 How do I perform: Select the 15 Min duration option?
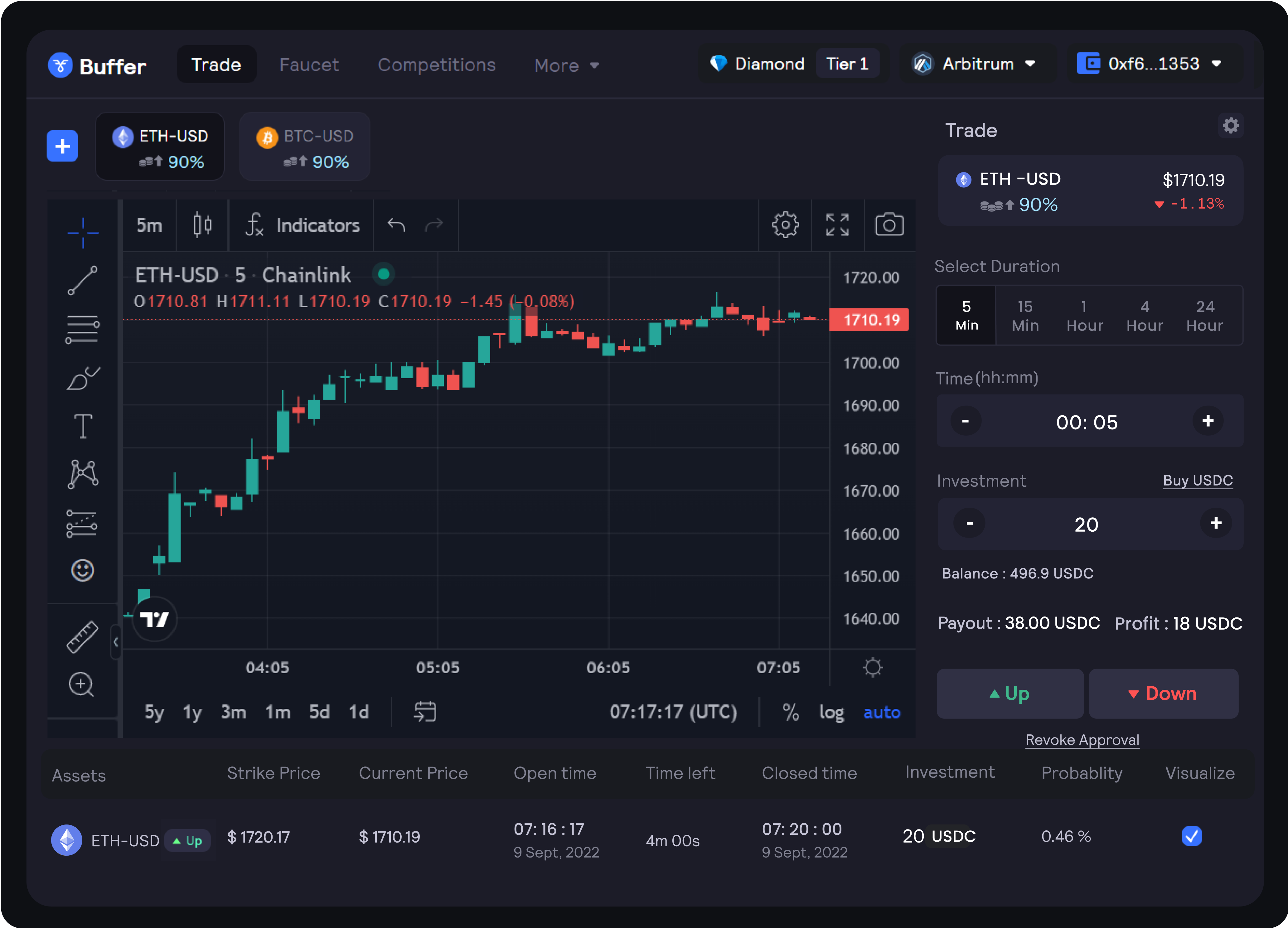pyautogui.click(x=1024, y=315)
